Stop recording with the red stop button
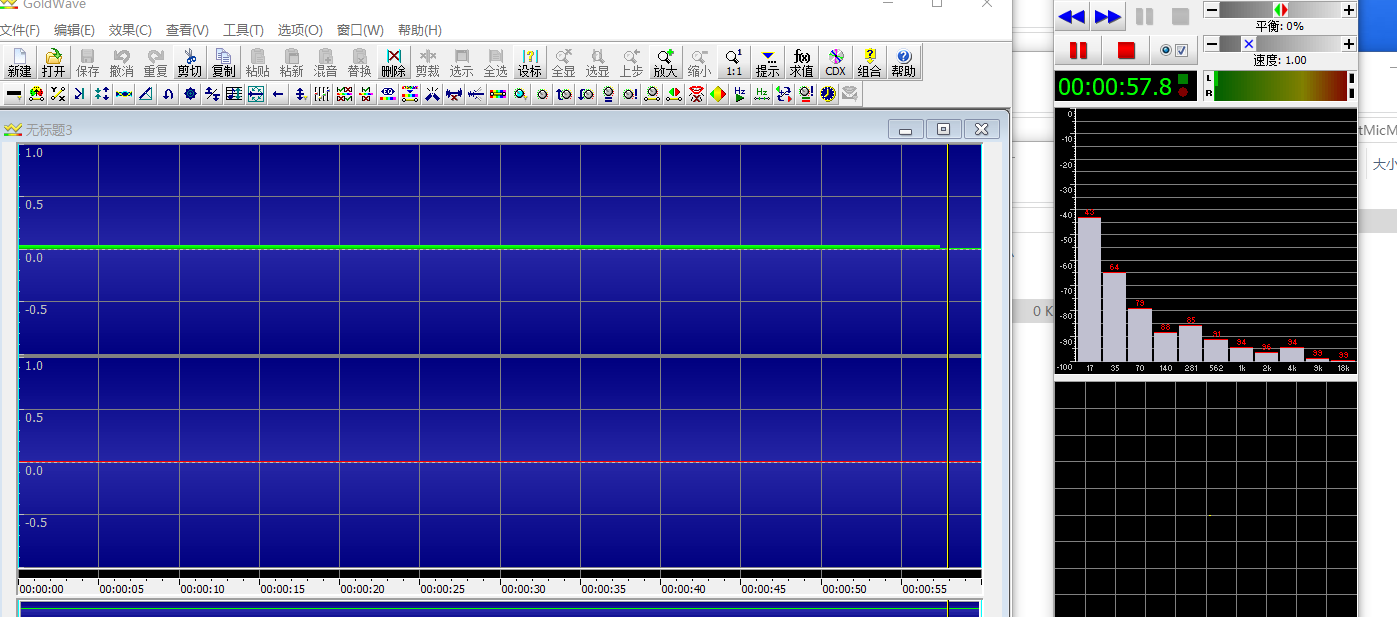 [1126, 50]
